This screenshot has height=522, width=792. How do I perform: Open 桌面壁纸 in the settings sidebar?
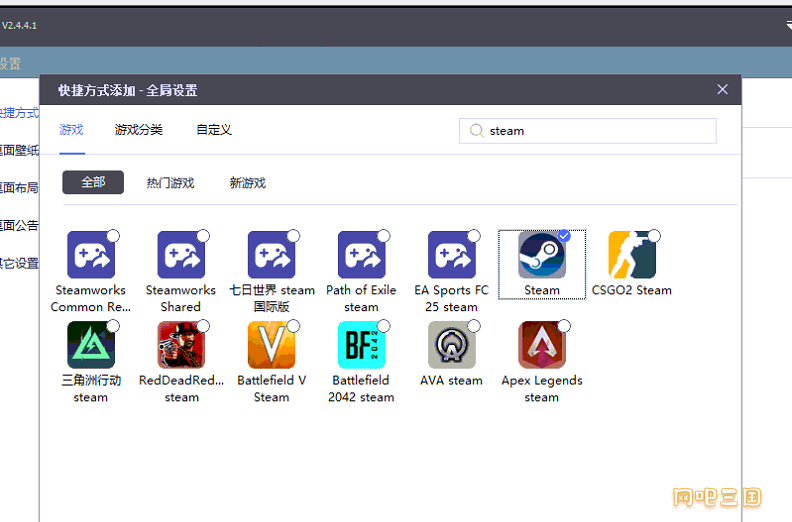point(19,150)
